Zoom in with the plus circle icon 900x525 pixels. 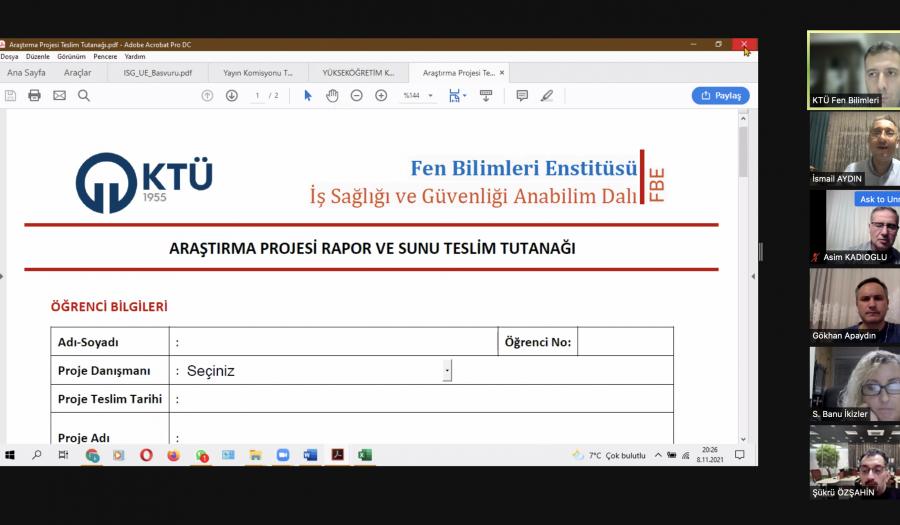[x=381, y=96]
